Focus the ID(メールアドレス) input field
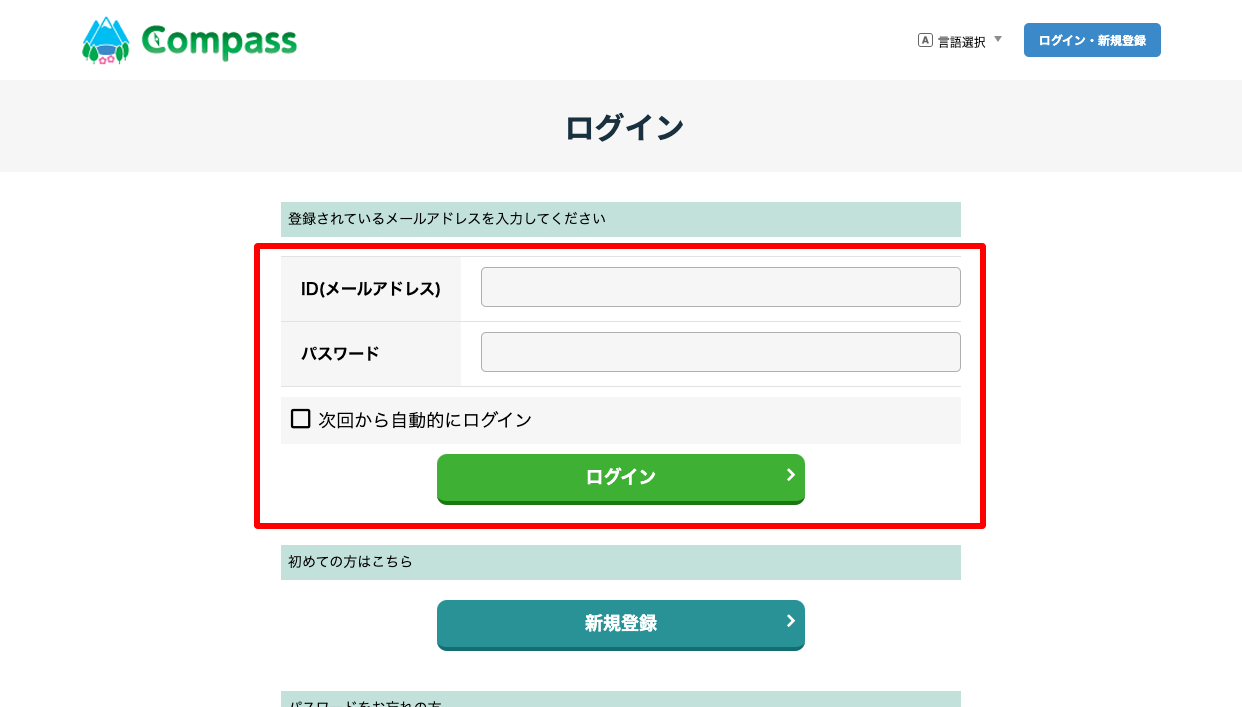This screenshot has width=1242, height=707. tap(721, 287)
